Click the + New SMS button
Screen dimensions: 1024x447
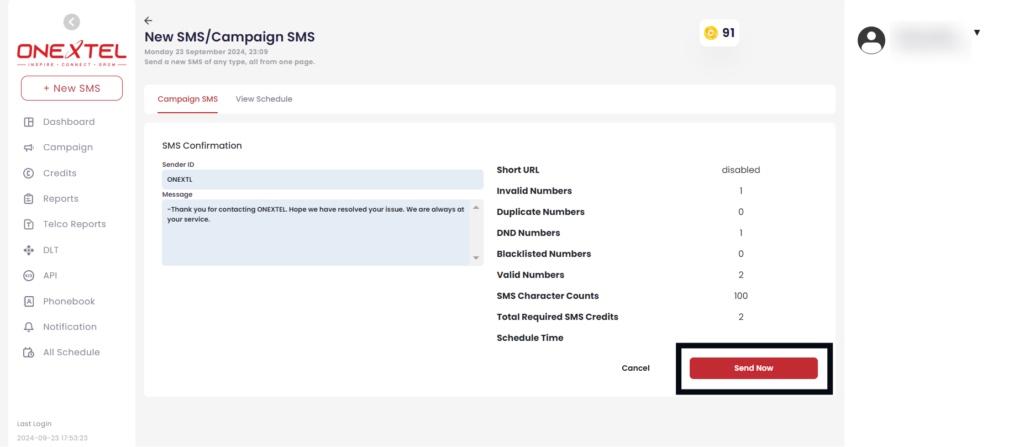tap(72, 88)
